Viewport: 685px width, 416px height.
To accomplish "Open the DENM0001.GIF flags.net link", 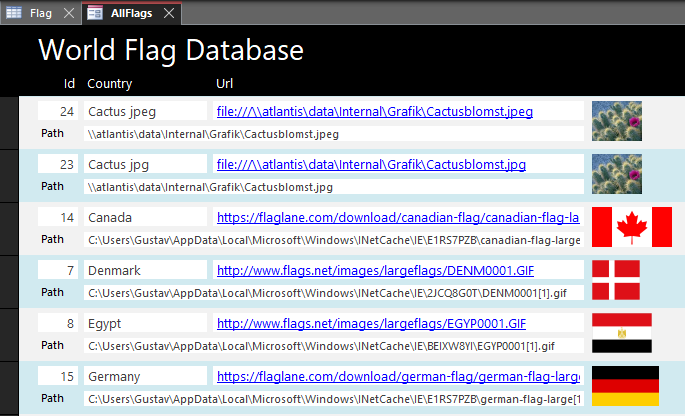I will [375, 270].
